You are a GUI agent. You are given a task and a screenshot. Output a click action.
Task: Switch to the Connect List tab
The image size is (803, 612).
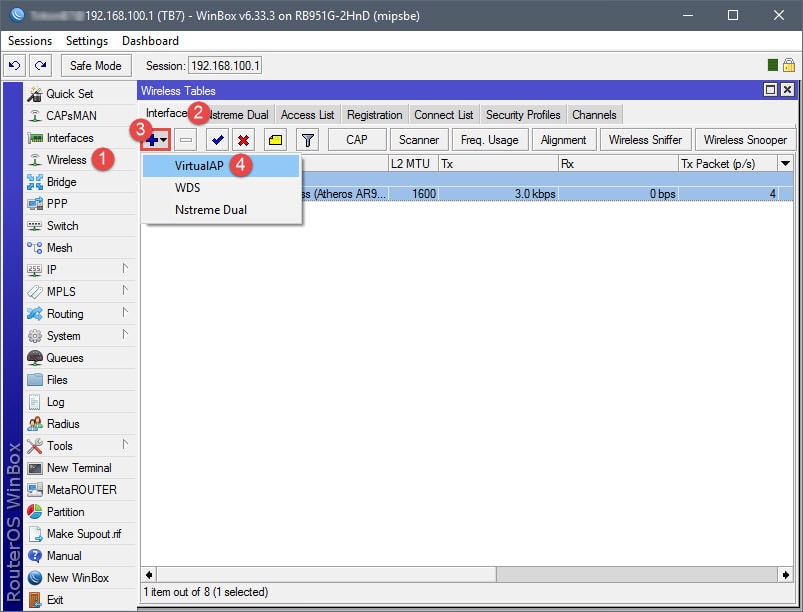pyautogui.click(x=443, y=115)
